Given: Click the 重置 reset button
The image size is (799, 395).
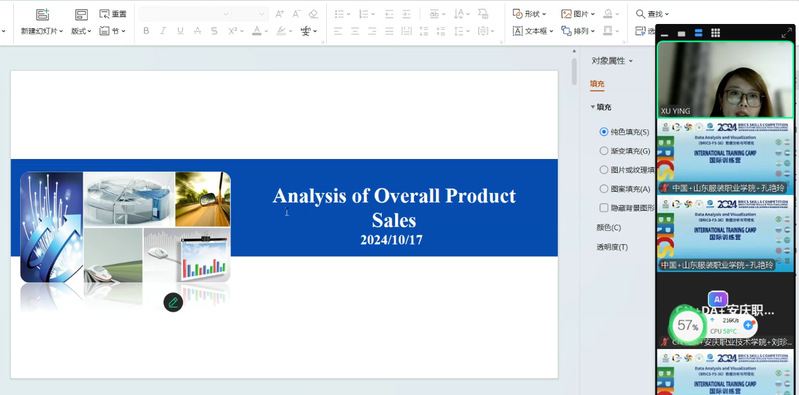Looking at the screenshot, I should tap(113, 14).
